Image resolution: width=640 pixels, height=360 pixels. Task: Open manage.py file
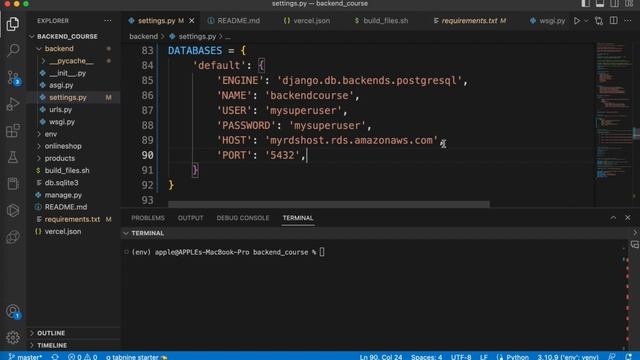tap(63, 195)
